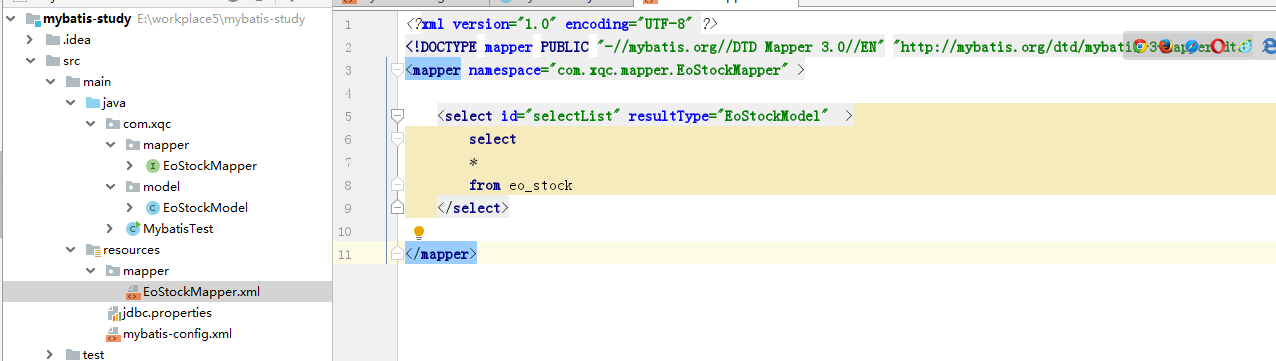The width and height of the screenshot is (1276, 361).
Task: Collapse the main folder arrow
Action: pyautogui.click(x=52, y=82)
